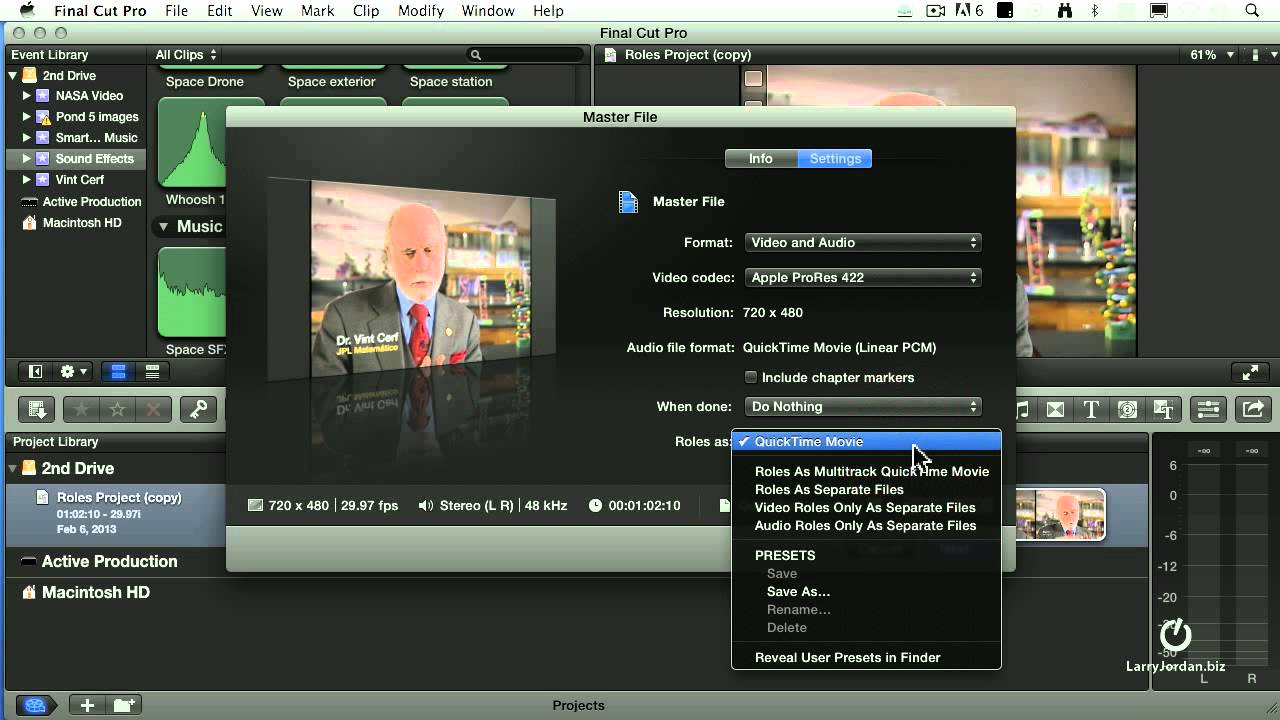Open the titles browser T icon

pyautogui.click(x=1091, y=409)
